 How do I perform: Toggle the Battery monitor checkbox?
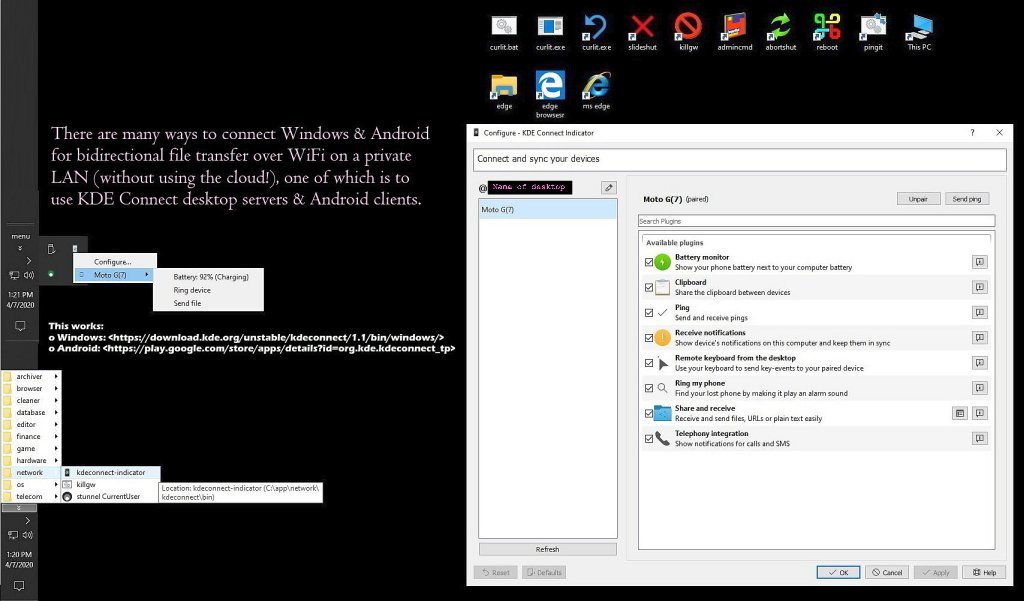tap(648, 262)
